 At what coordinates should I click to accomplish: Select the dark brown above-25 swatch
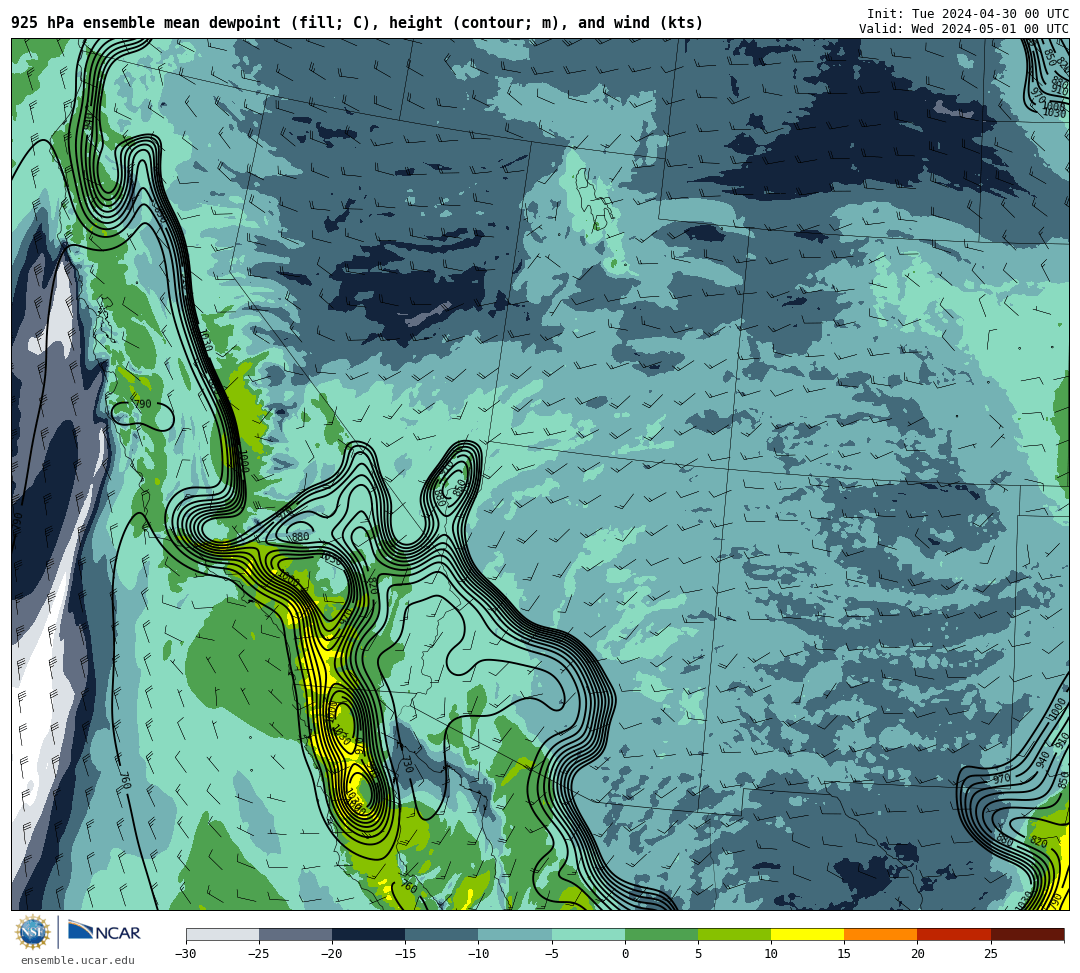(x=1027, y=934)
